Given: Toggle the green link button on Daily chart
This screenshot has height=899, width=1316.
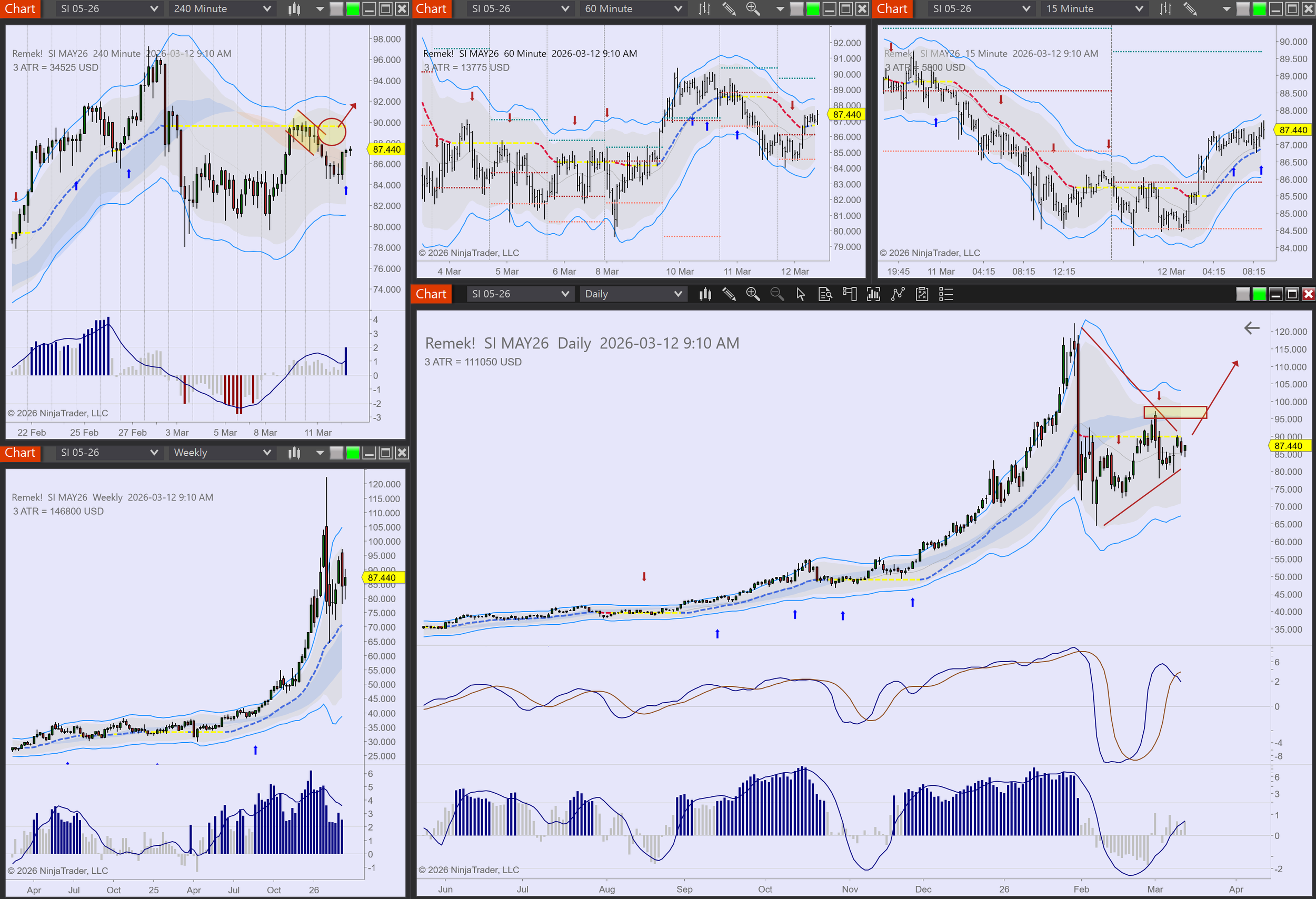Looking at the screenshot, I should [1259, 294].
